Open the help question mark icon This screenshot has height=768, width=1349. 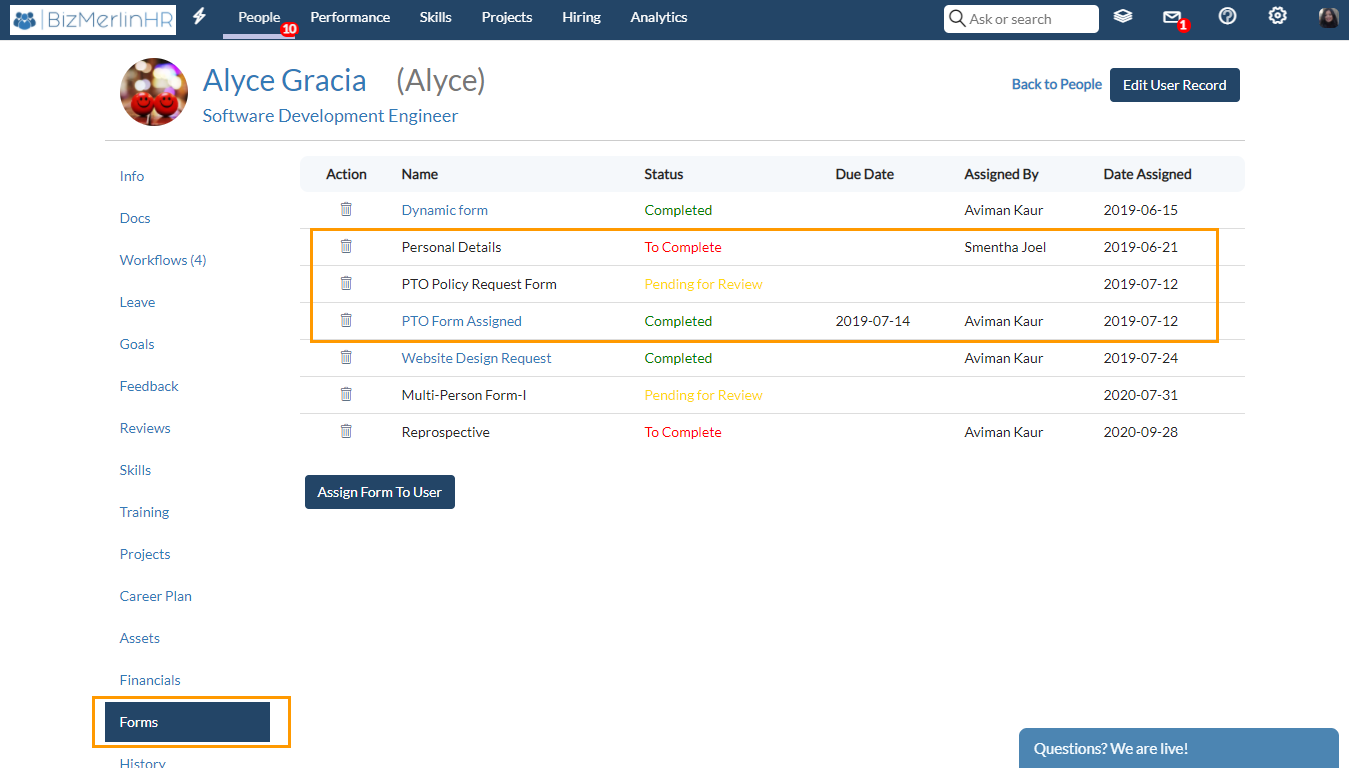click(x=1228, y=17)
